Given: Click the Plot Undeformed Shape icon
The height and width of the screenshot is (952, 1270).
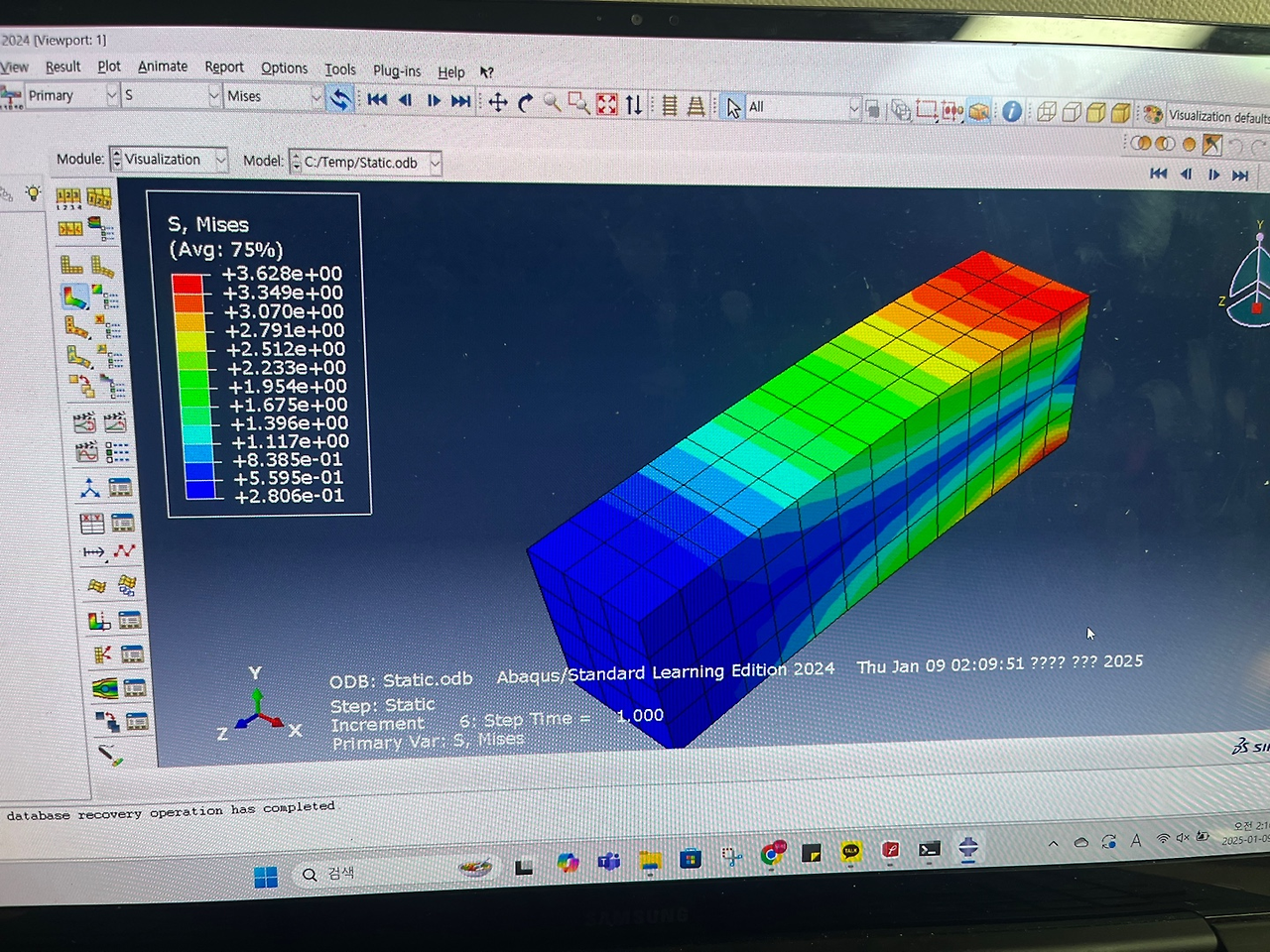Looking at the screenshot, I should pos(70,264).
